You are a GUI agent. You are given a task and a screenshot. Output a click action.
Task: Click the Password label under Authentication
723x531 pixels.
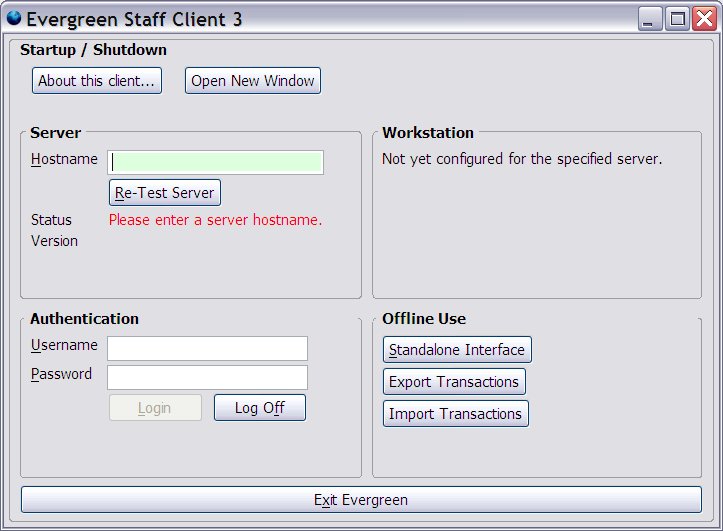click(x=61, y=374)
